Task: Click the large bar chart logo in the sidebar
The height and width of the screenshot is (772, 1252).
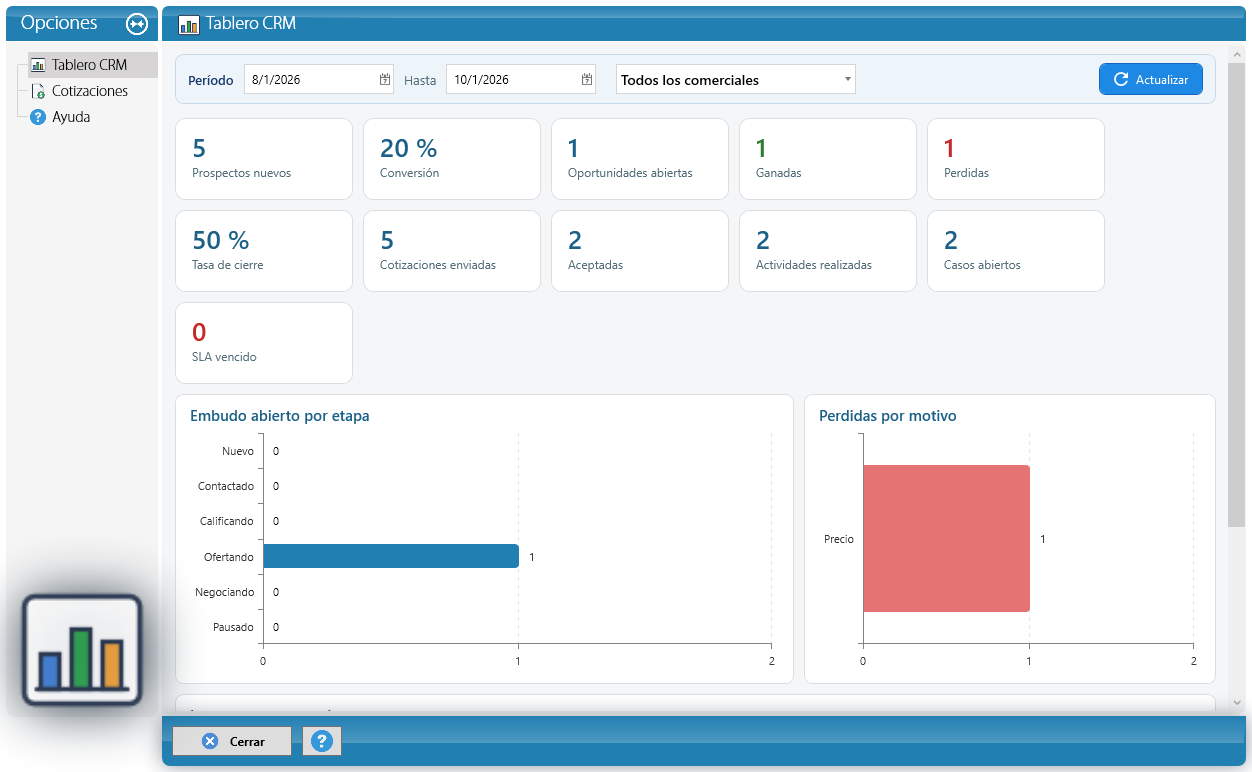Action: pos(82,650)
